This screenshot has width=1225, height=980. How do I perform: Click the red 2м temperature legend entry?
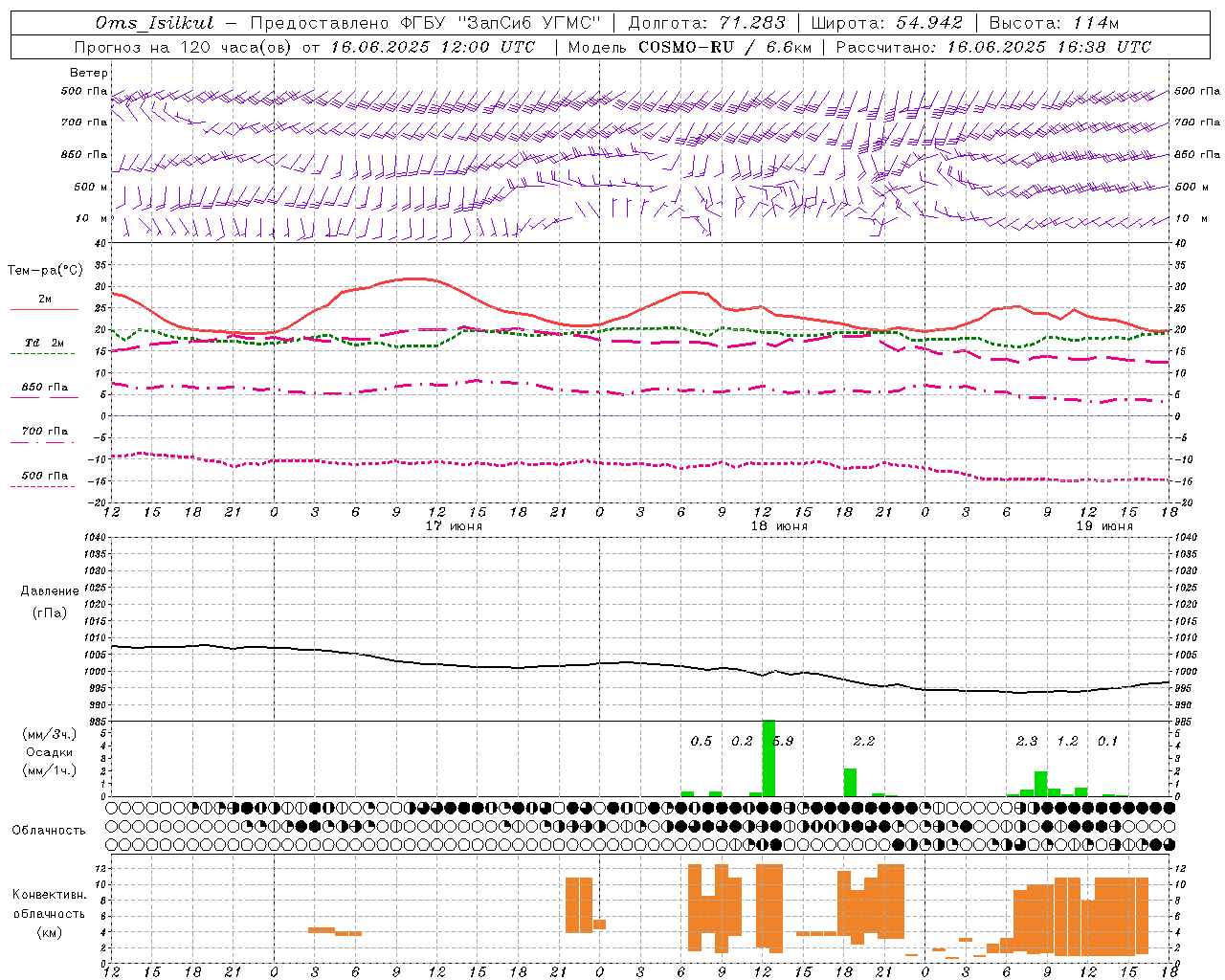click(45, 300)
